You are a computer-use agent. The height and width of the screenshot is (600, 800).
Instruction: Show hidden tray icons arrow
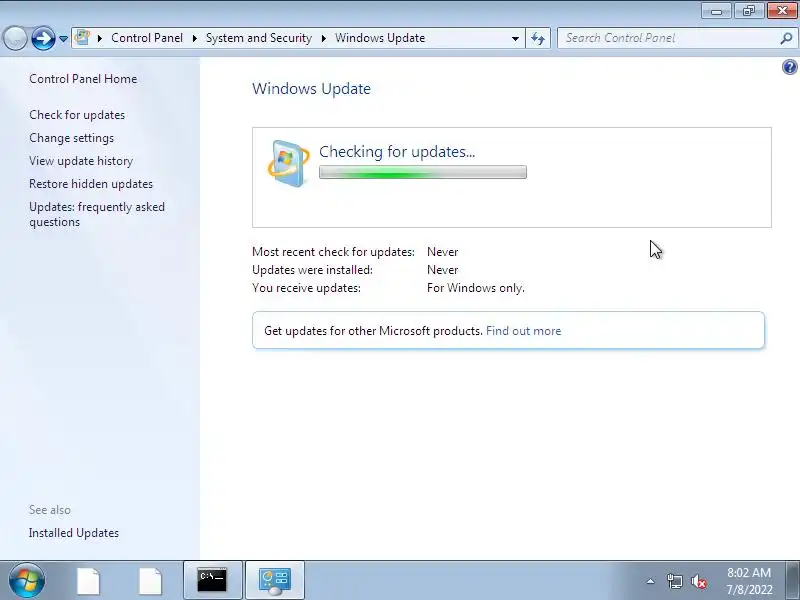point(651,581)
